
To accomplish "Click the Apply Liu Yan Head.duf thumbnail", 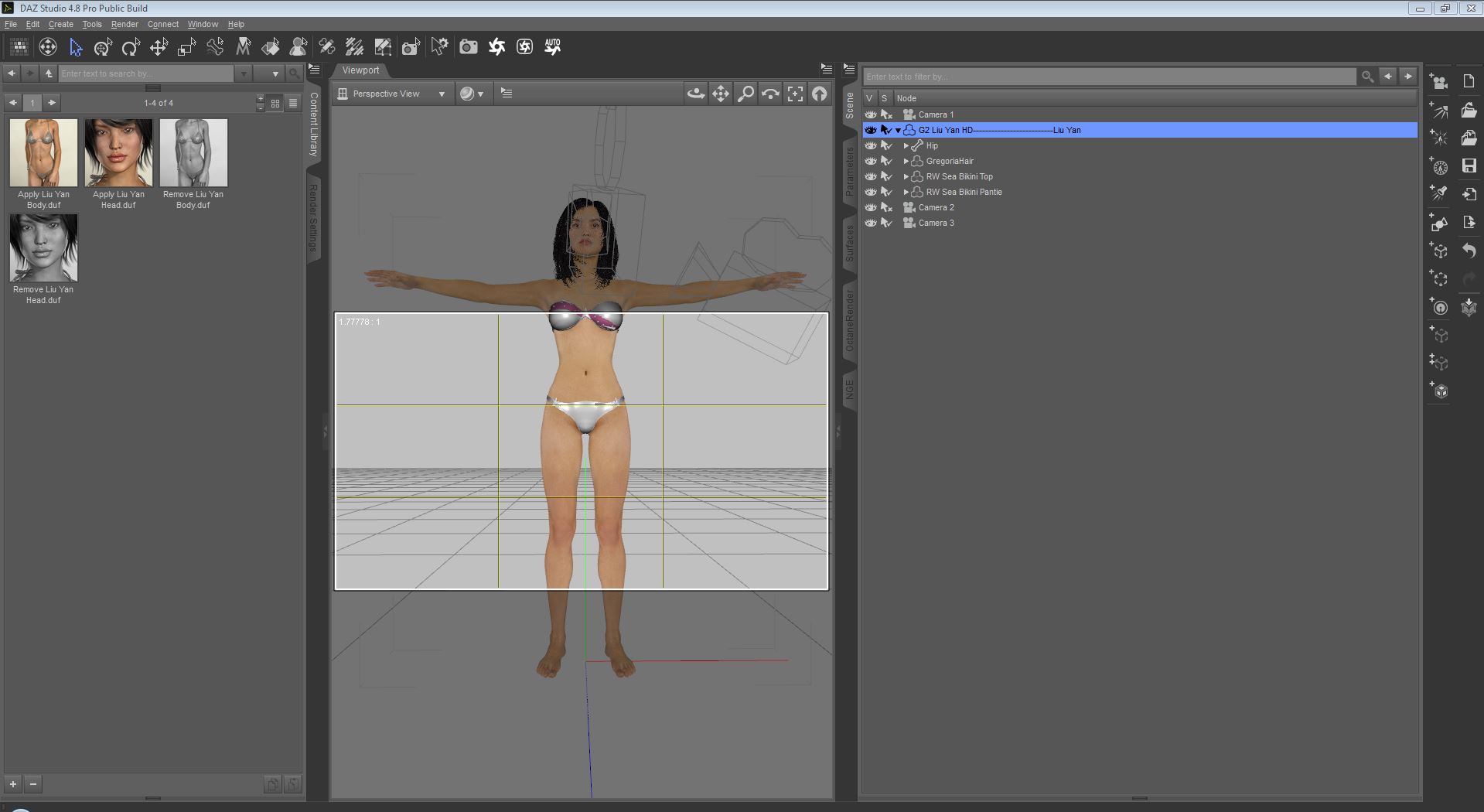I will [x=118, y=152].
